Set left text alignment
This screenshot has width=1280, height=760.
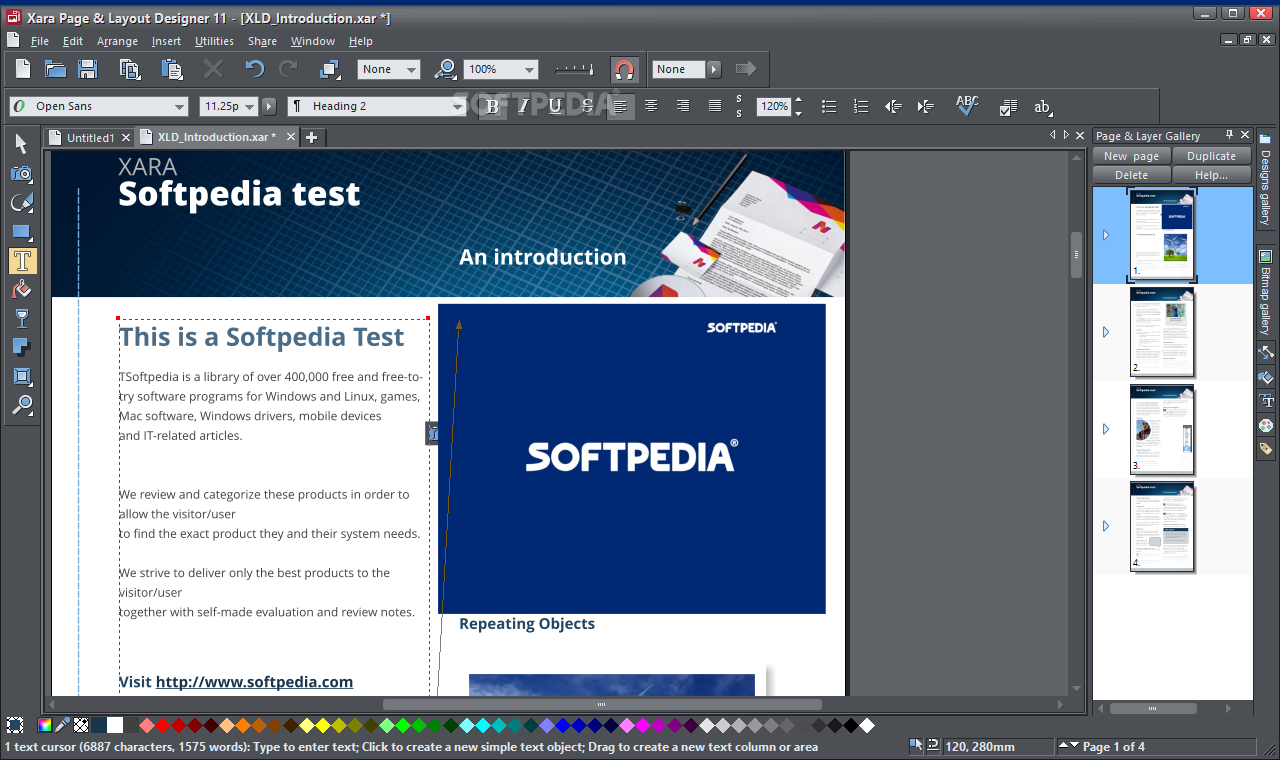(x=620, y=106)
